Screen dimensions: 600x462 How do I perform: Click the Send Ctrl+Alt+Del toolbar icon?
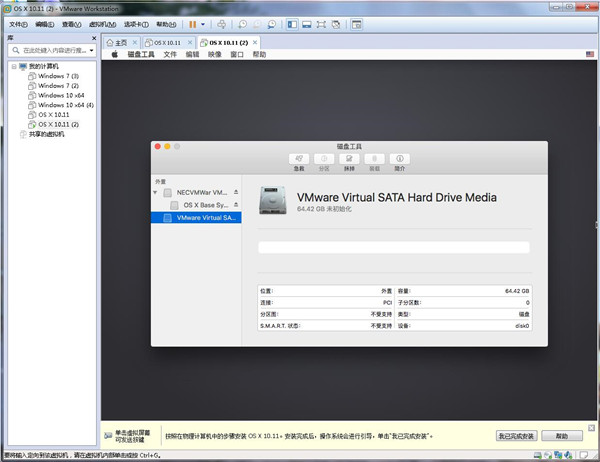click(221, 24)
